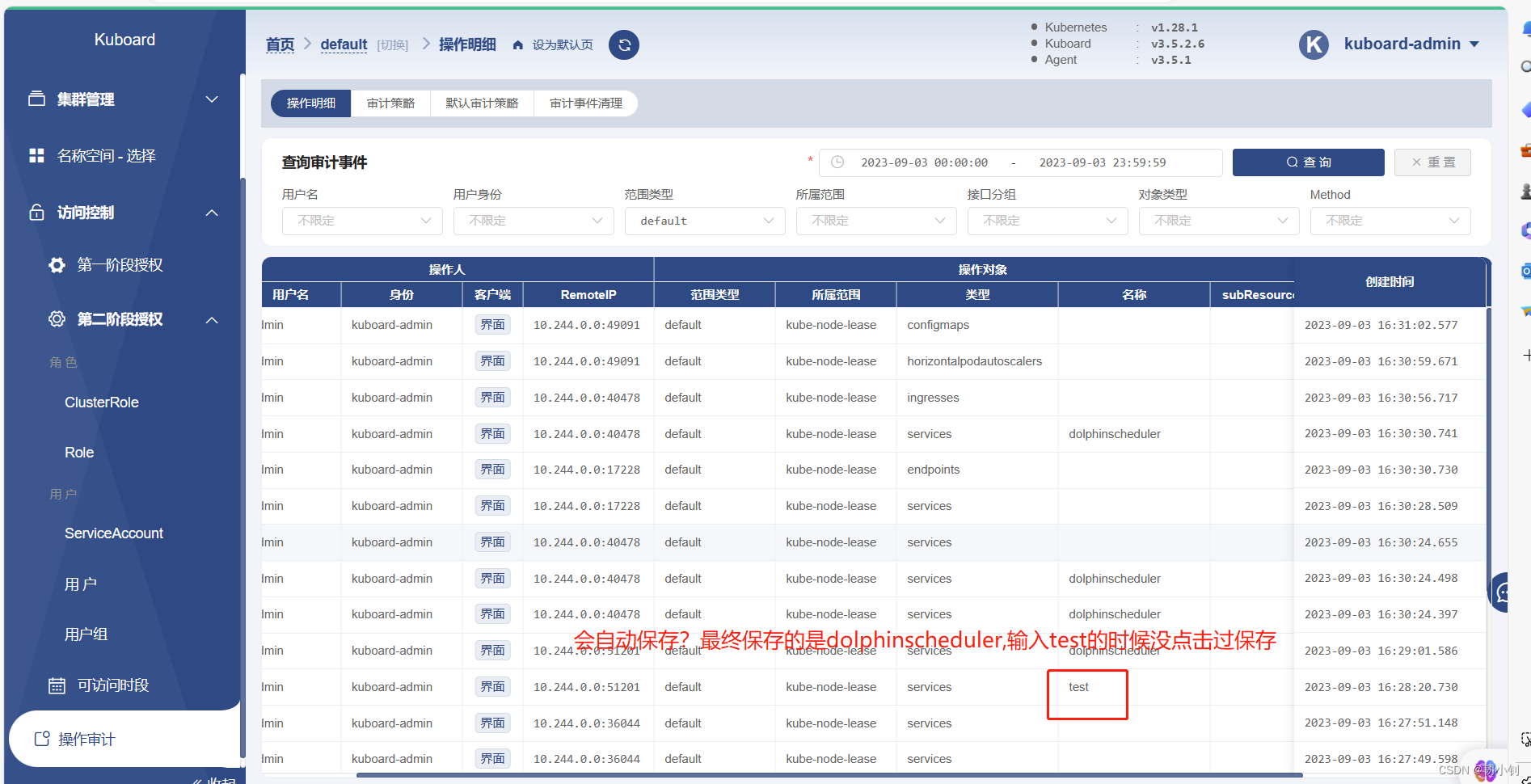
Task: Click the 集群管理 sidebar icon
Action: [36, 99]
